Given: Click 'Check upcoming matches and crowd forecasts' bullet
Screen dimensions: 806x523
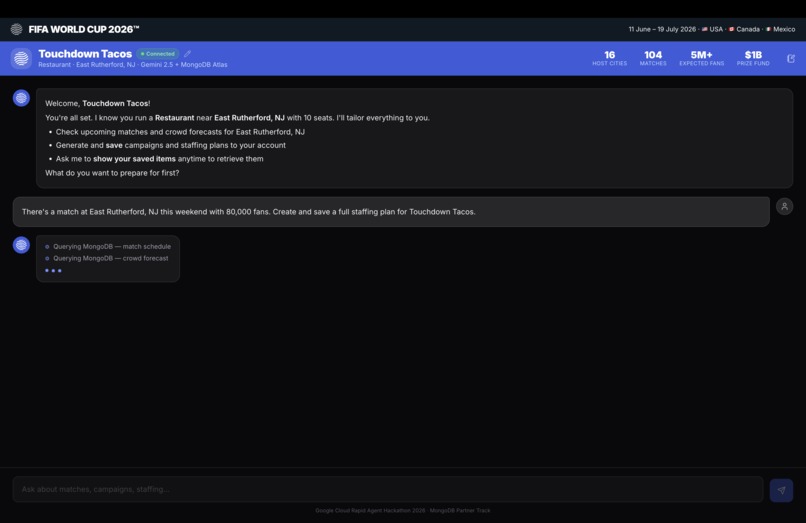Looking at the screenshot, I should pyautogui.click(x=180, y=132).
